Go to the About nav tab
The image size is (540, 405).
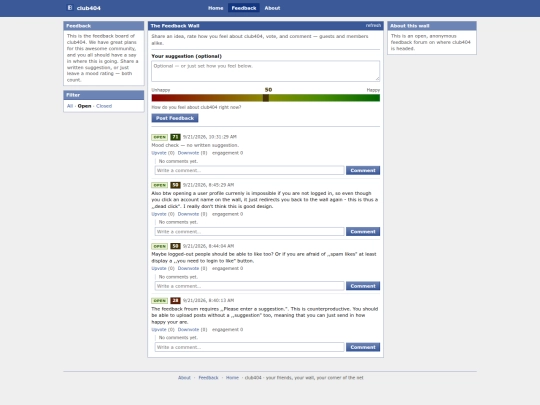[272, 8]
